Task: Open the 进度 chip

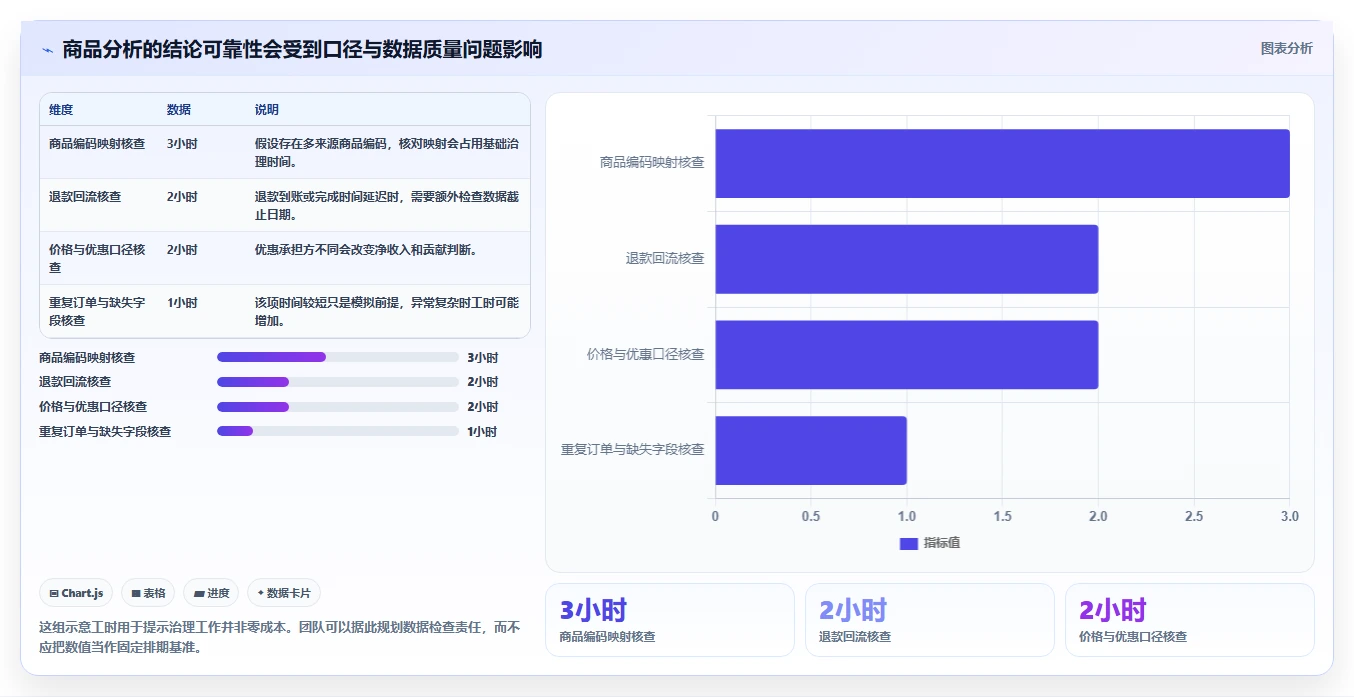Action: [211, 593]
